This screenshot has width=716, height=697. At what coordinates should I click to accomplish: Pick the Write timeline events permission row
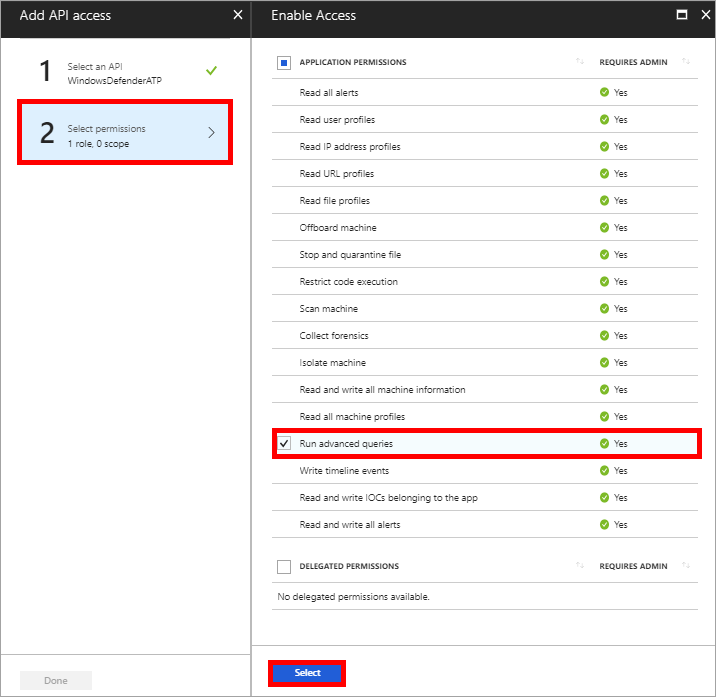click(x=344, y=471)
